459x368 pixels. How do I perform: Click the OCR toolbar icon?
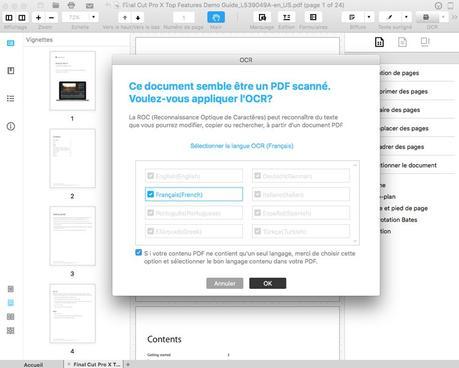pos(426,17)
